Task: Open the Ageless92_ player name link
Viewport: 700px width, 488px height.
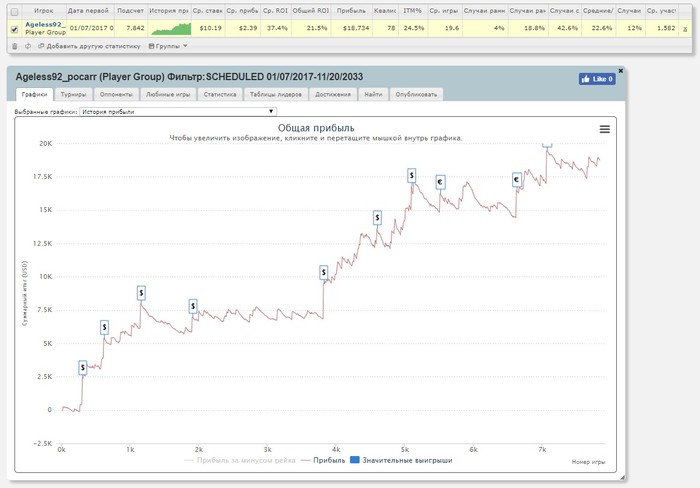Action: [x=45, y=25]
